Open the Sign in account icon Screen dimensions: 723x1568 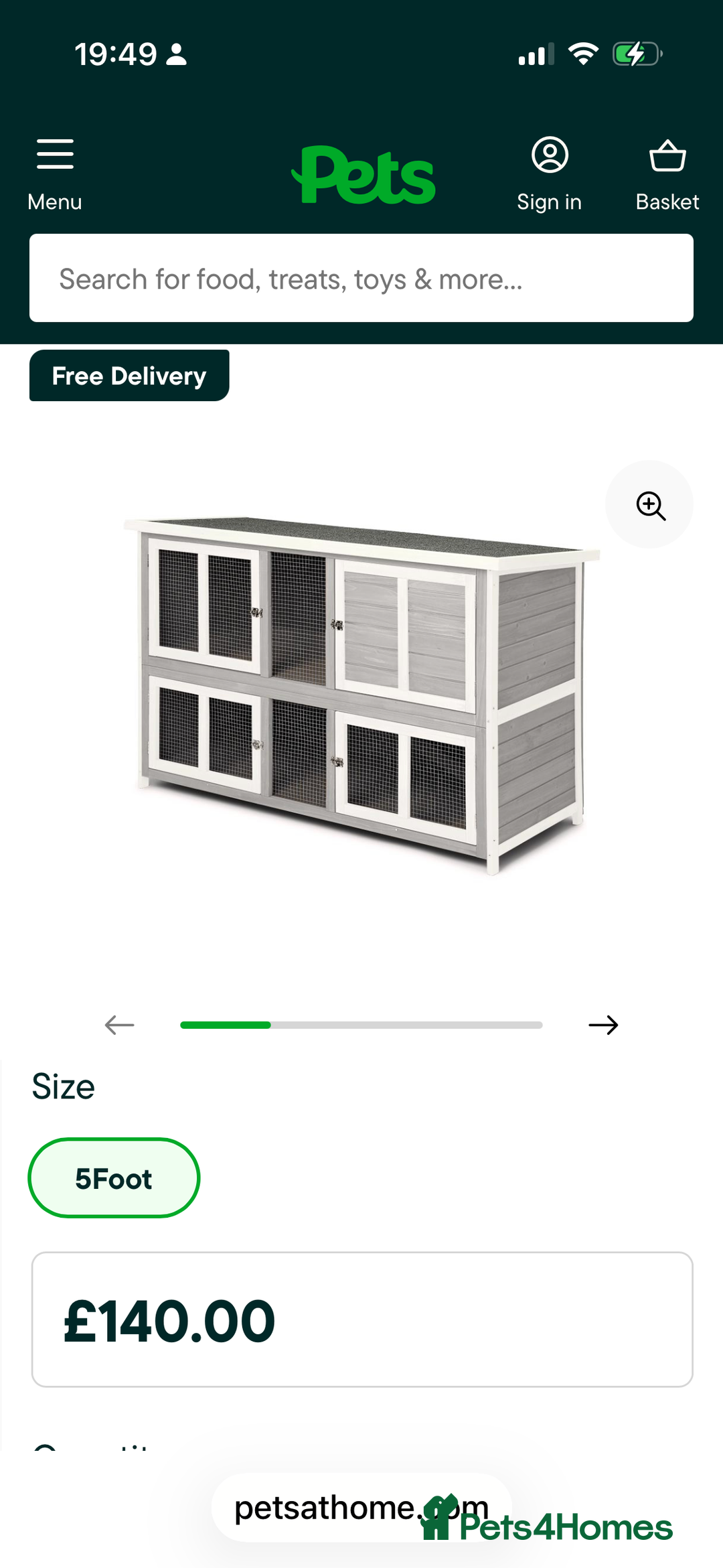[550, 155]
